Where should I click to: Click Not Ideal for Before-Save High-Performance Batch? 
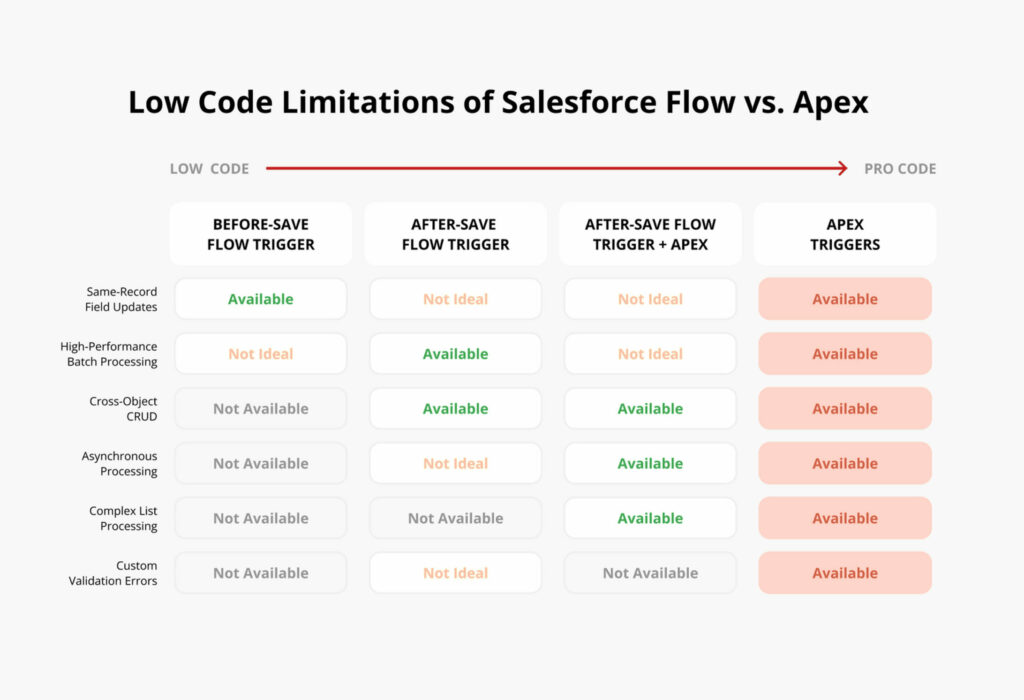click(x=261, y=354)
